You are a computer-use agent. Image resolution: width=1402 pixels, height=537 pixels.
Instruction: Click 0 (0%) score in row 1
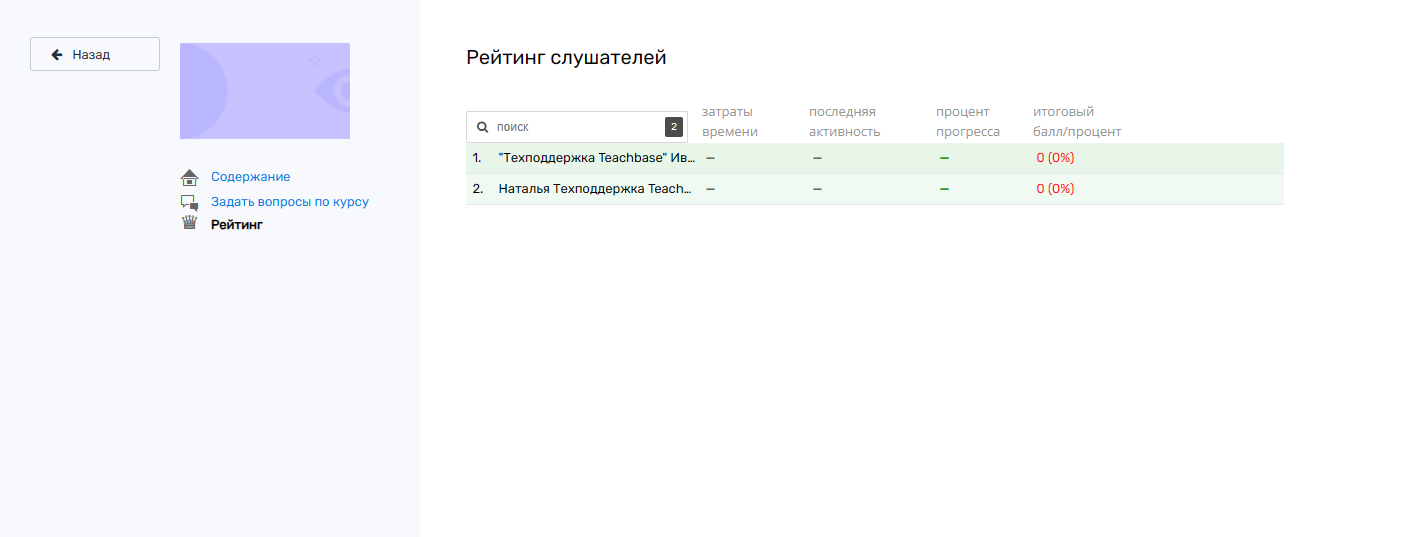click(1055, 158)
